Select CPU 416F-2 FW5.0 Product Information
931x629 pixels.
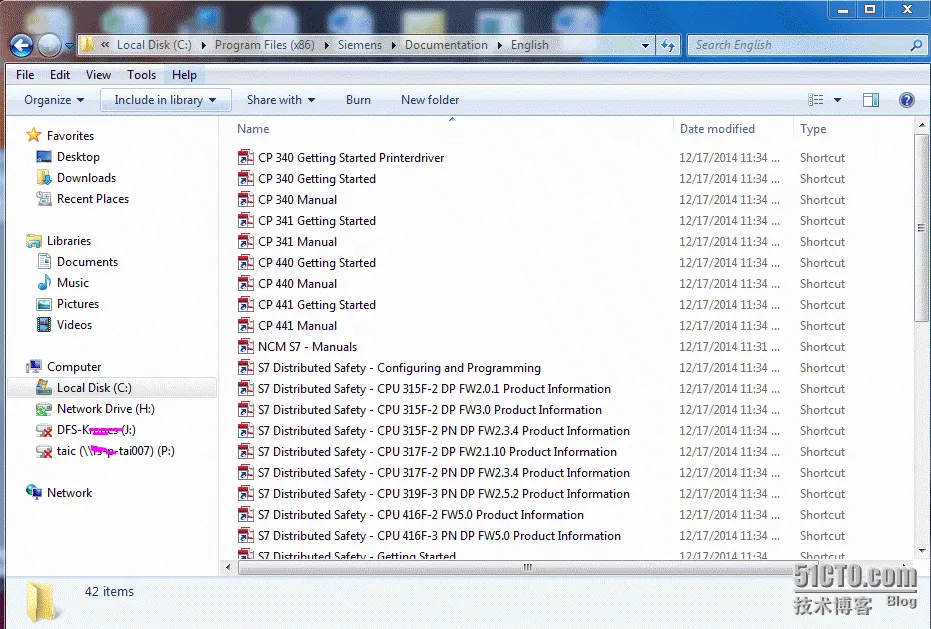[420, 515]
